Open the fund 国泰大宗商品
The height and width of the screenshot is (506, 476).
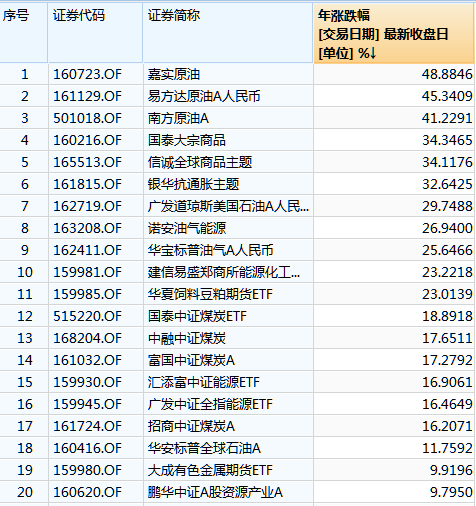(187, 140)
